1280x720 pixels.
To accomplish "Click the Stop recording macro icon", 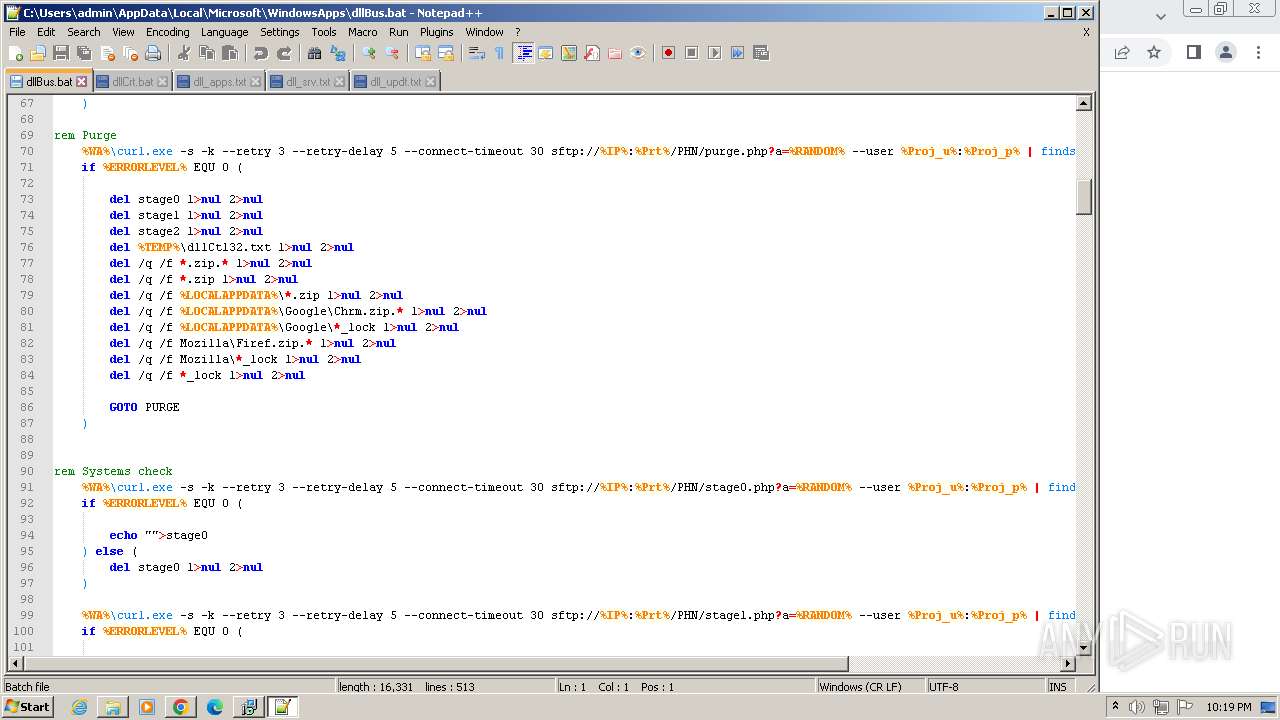I will tap(691, 53).
